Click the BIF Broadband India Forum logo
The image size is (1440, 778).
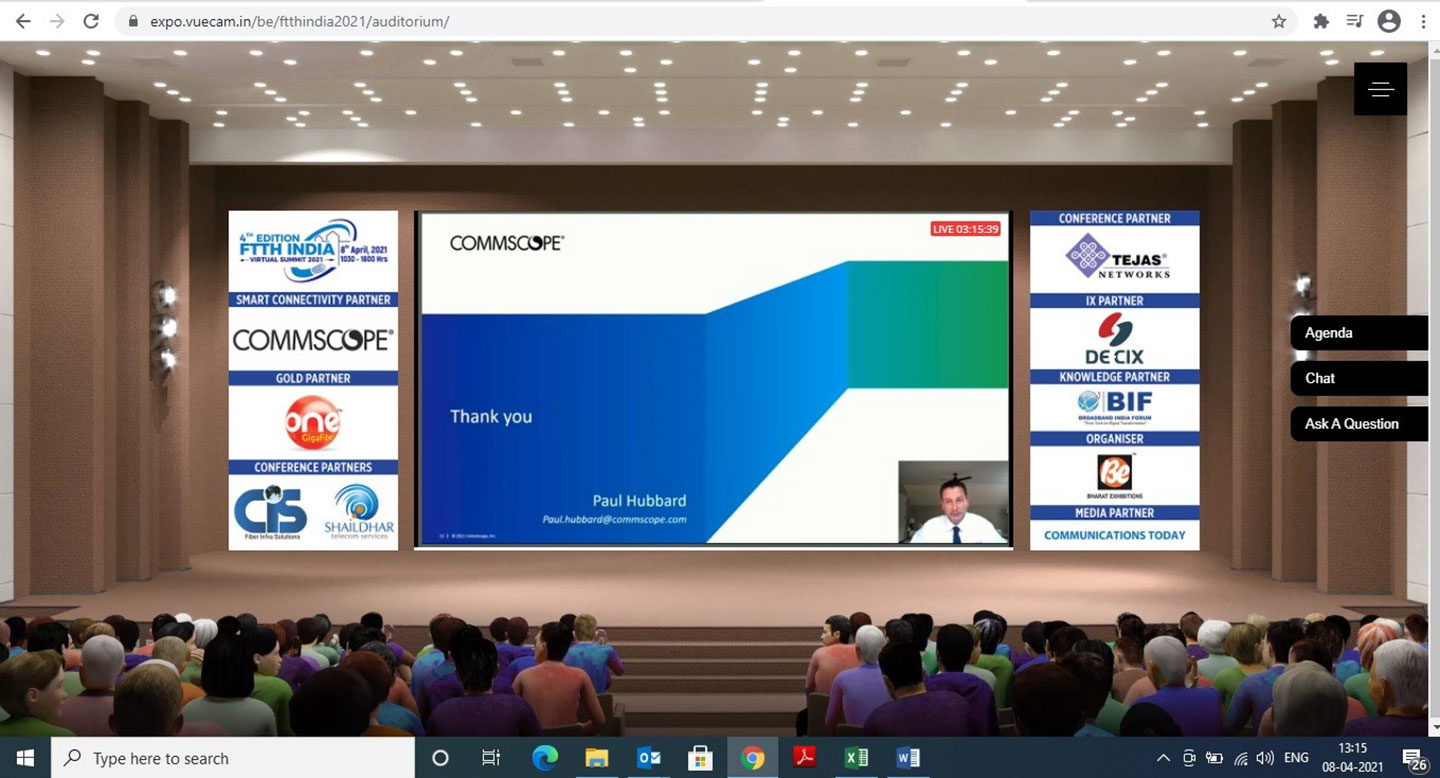tap(1115, 407)
